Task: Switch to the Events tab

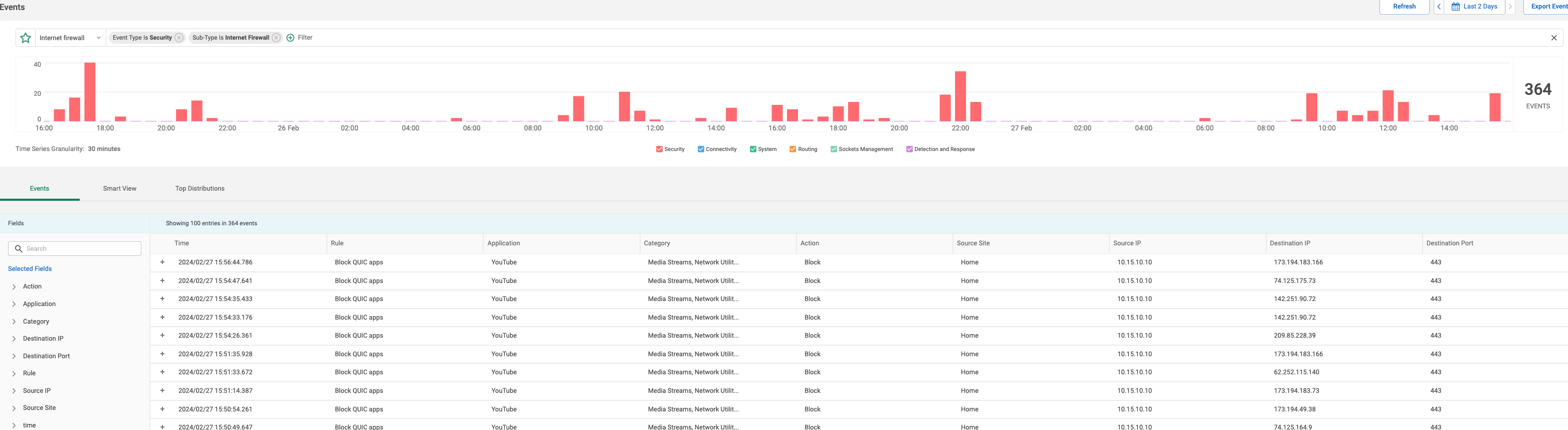Action: (40, 189)
